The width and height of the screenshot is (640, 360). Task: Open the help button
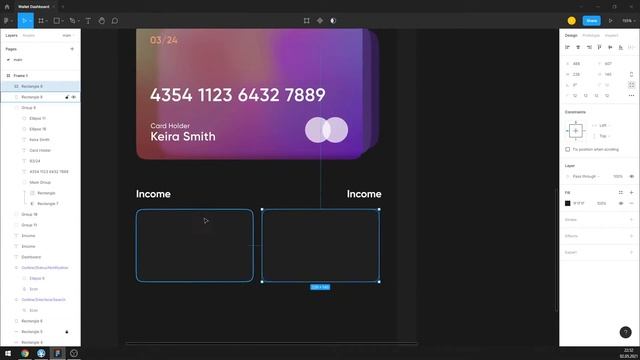(x=625, y=332)
